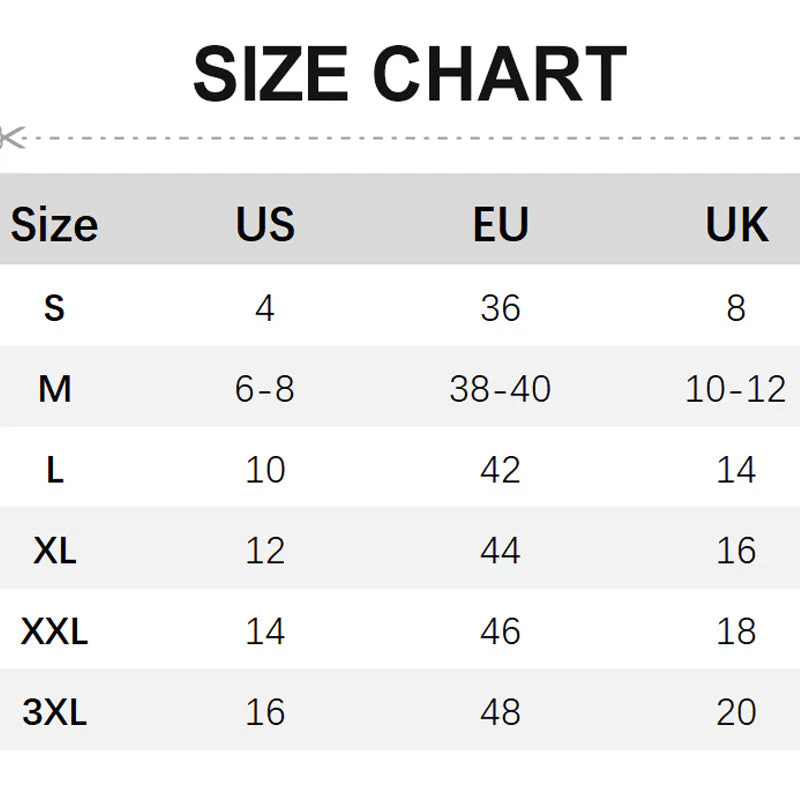Screen dimensions: 800x800
Task: Click EU value 42 in L row
Action: (x=500, y=470)
